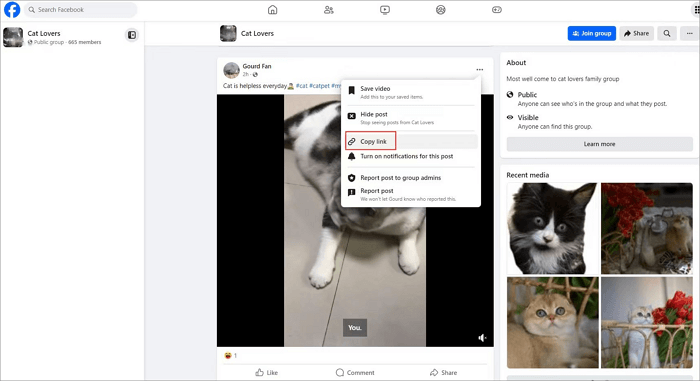
Task: Open the Watch video icon
Action: click(385, 9)
